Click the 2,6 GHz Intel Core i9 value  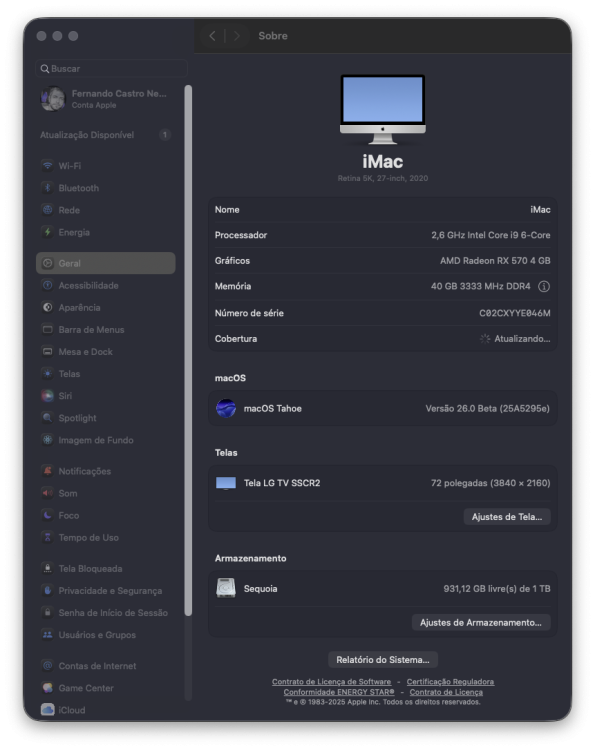491,235
